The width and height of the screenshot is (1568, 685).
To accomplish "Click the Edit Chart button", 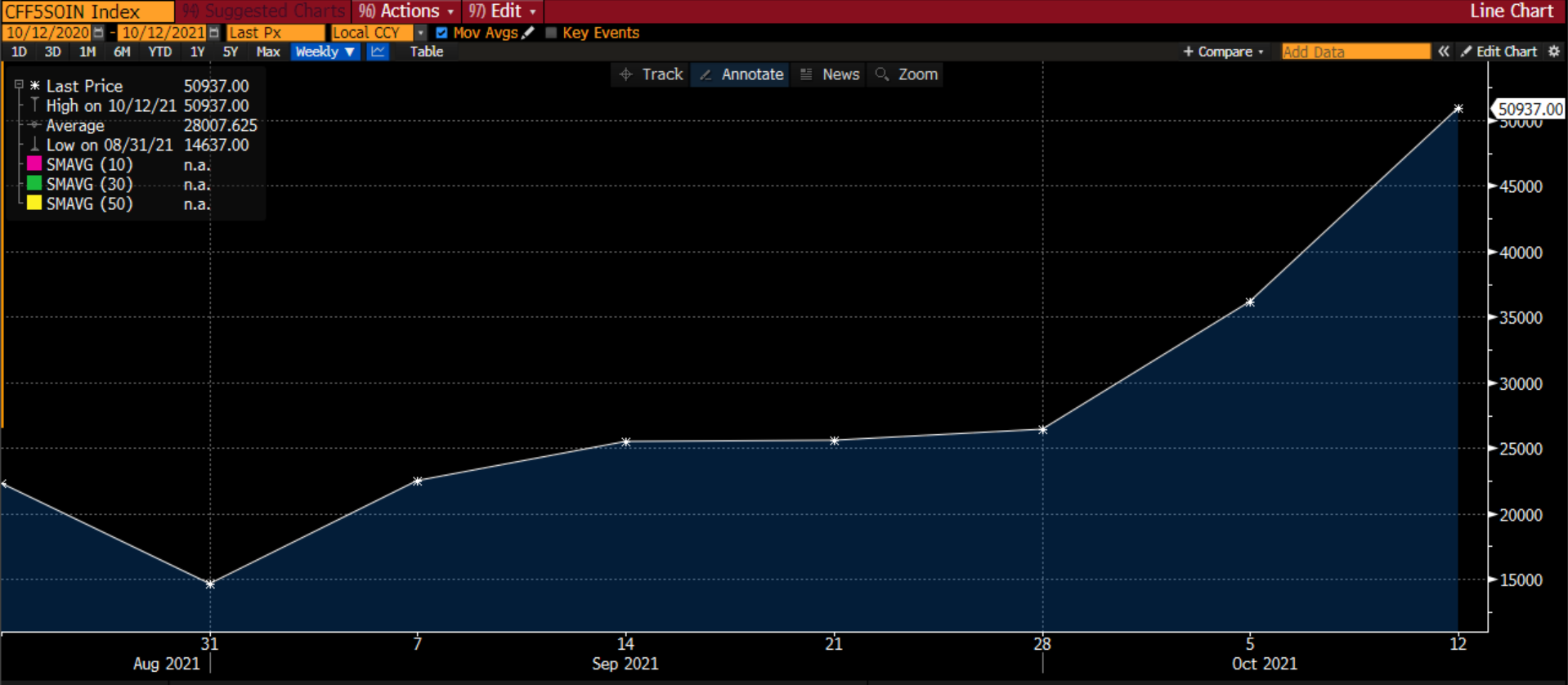I will pyautogui.click(x=1499, y=51).
